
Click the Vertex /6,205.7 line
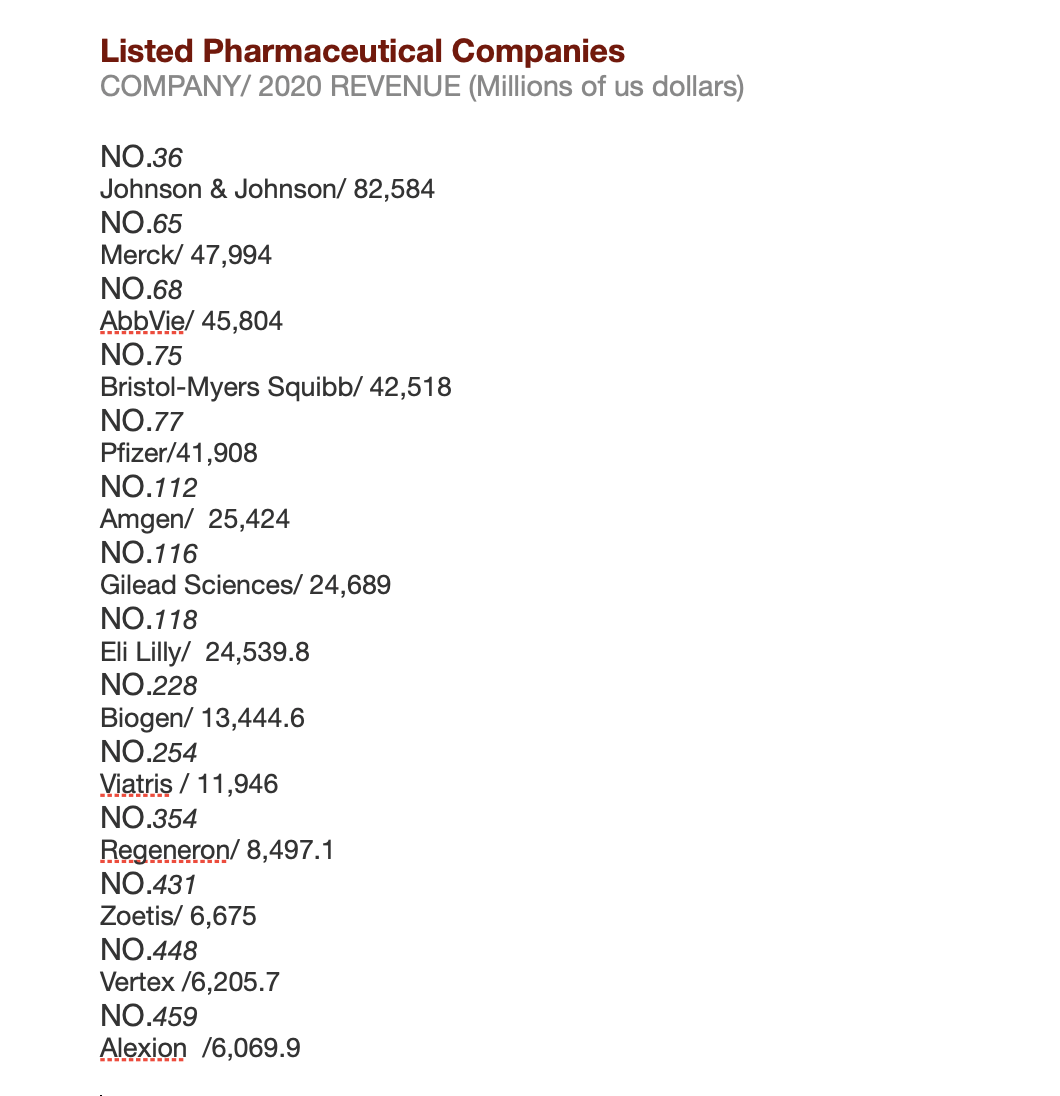[189, 982]
